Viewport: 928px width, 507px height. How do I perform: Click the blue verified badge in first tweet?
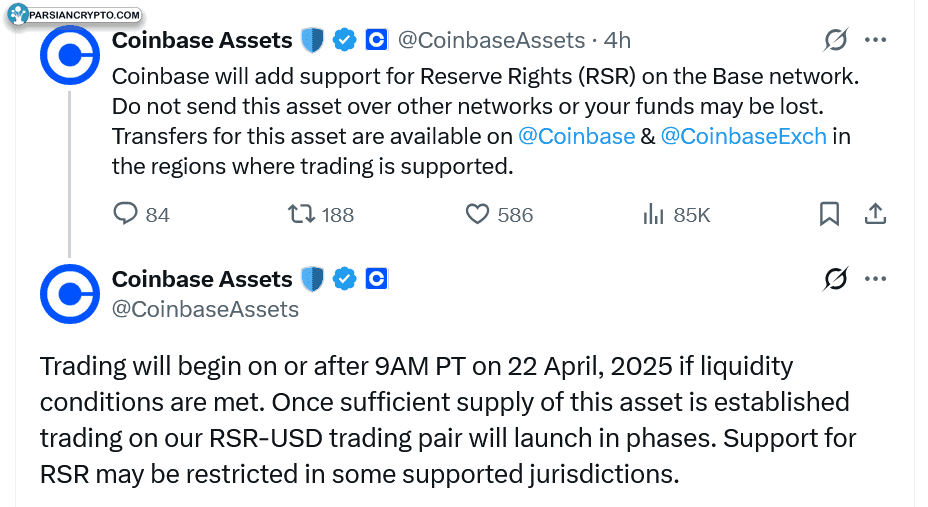344,40
